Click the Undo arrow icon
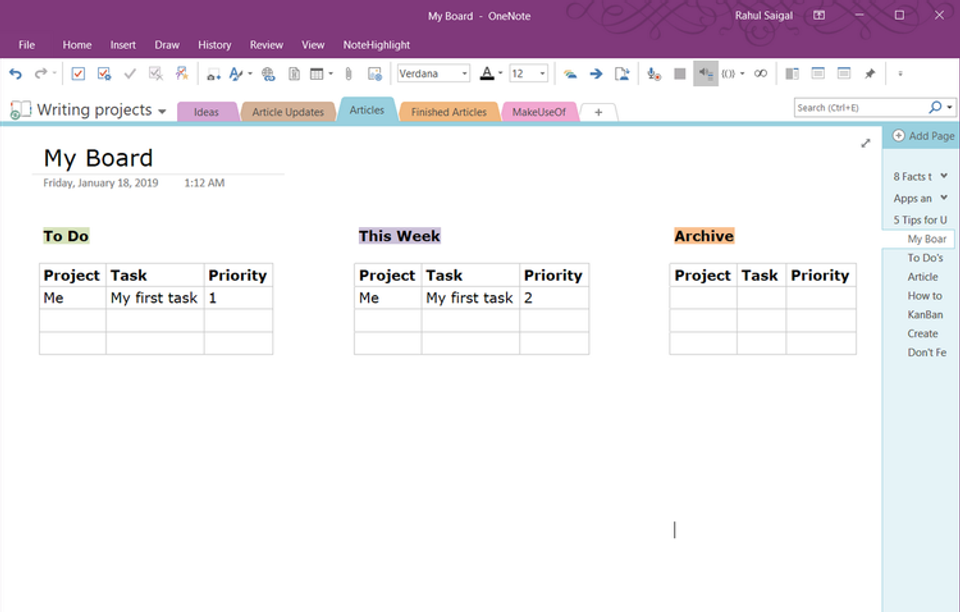 15,74
